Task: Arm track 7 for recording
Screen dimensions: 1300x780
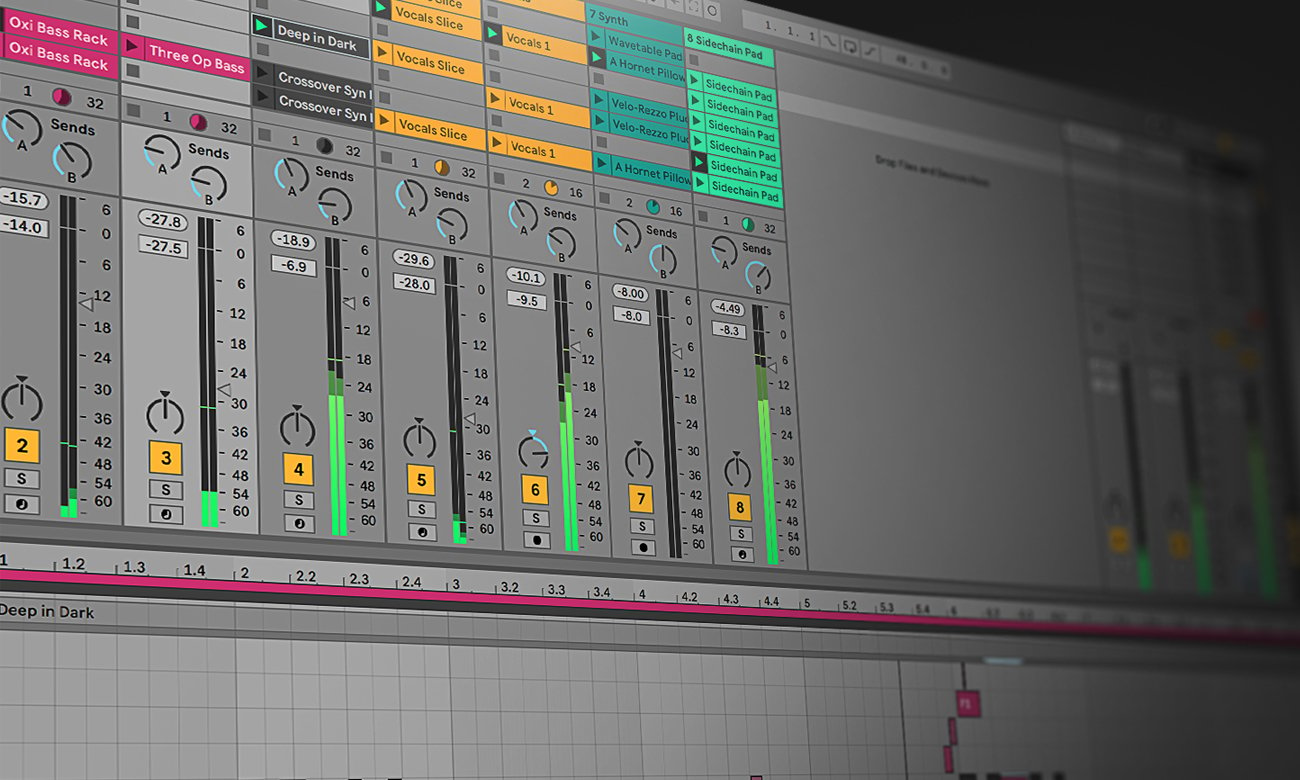Action: (642, 547)
